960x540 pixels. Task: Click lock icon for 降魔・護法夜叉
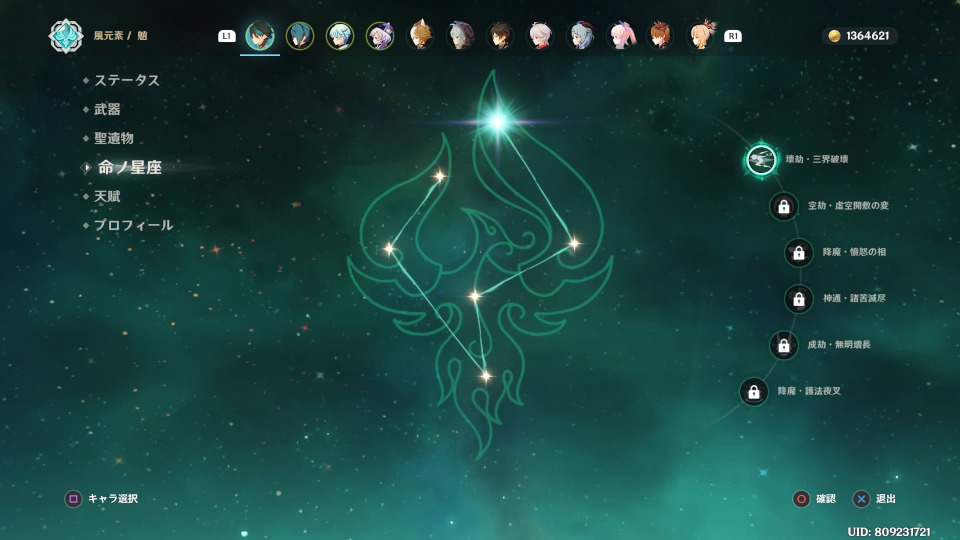pos(754,391)
